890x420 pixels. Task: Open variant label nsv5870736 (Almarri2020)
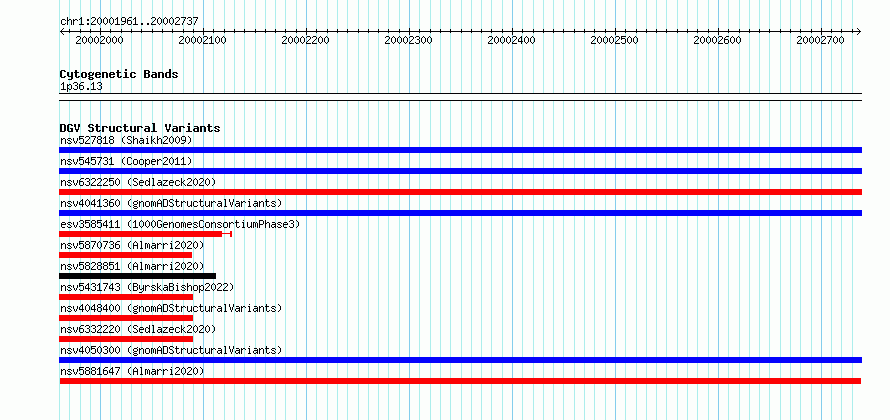tap(132, 245)
